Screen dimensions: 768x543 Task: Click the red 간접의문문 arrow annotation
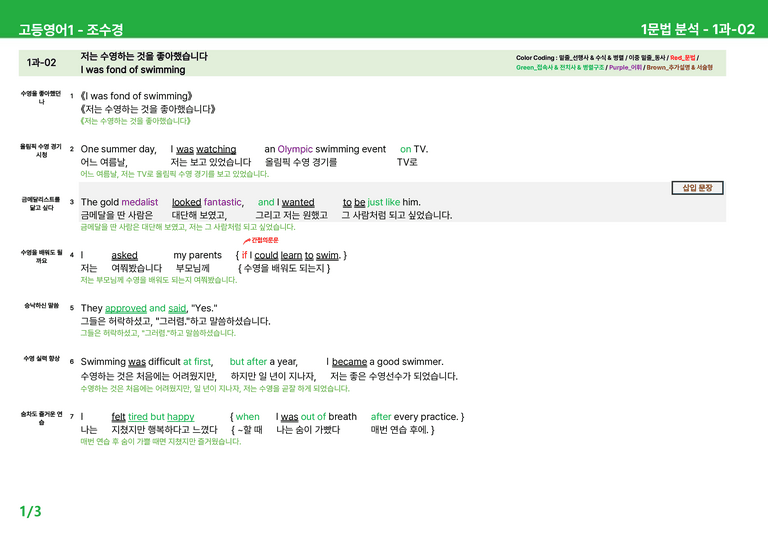point(261,240)
